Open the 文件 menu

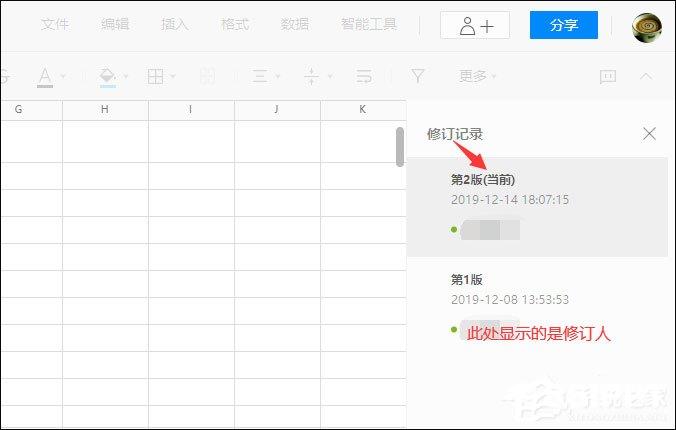click(55, 24)
